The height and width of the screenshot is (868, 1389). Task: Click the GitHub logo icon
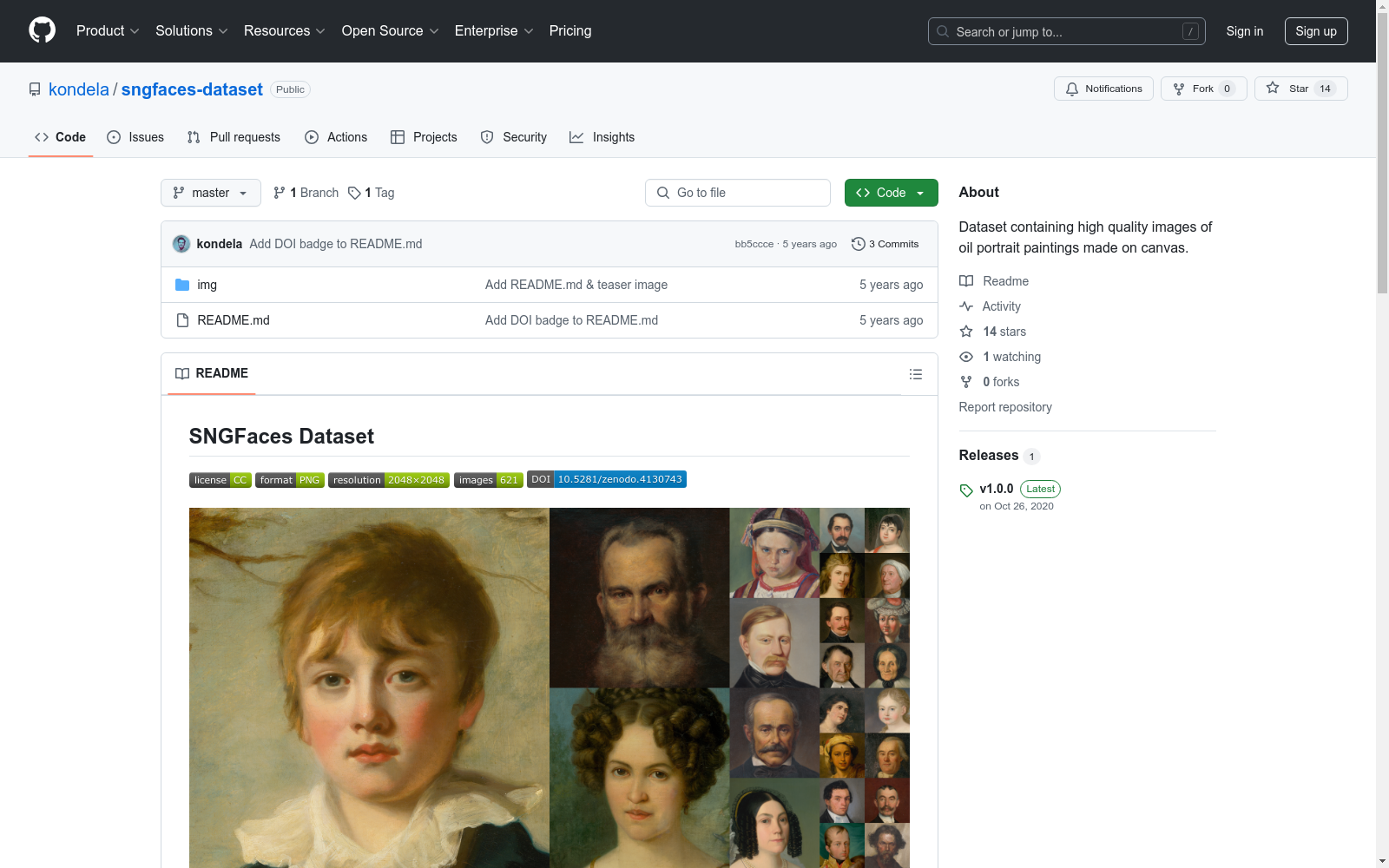click(42, 30)
